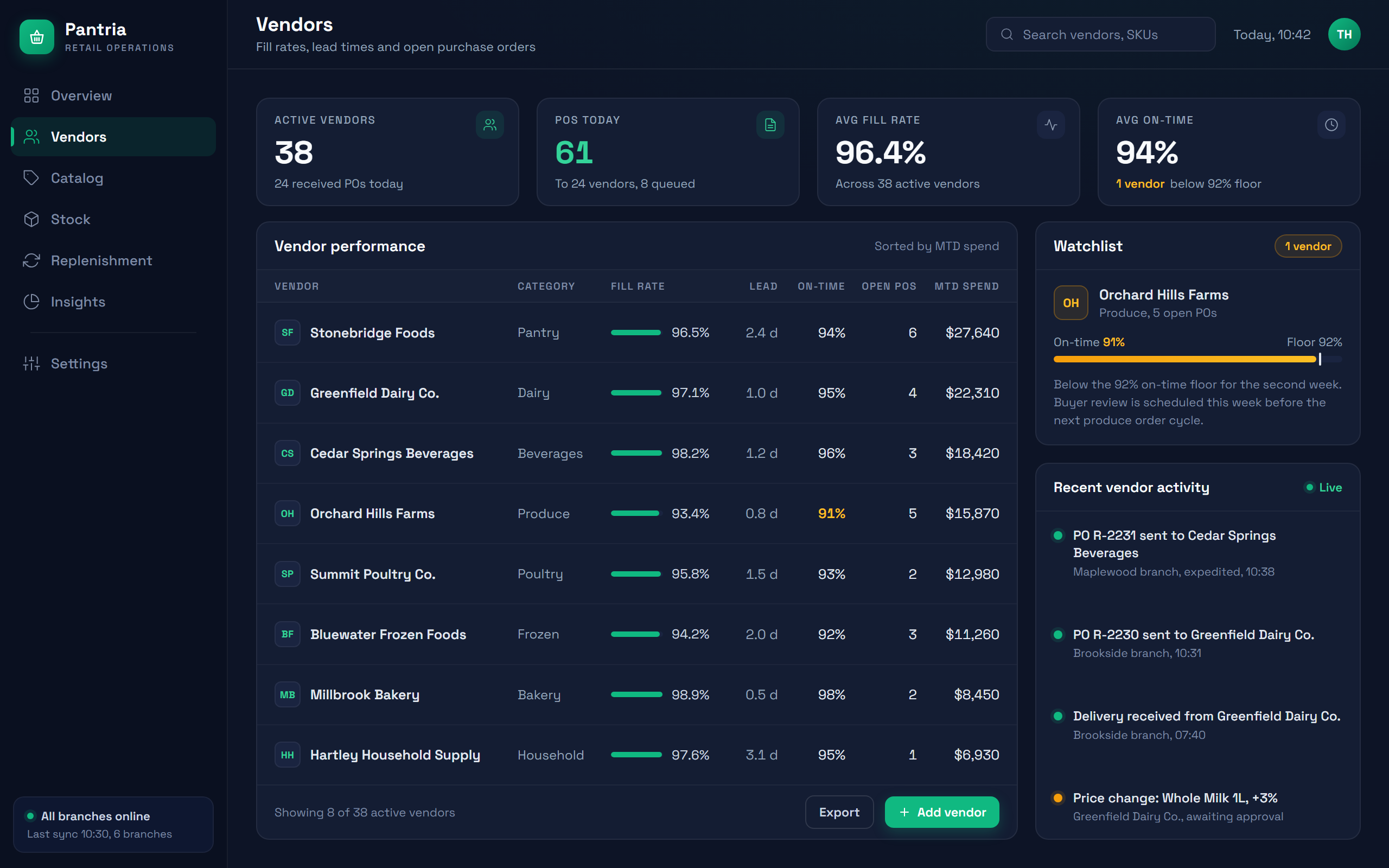Click the search magnifier icon
The width and height of the screenshot is (1389, 868).
(1006, 34)
